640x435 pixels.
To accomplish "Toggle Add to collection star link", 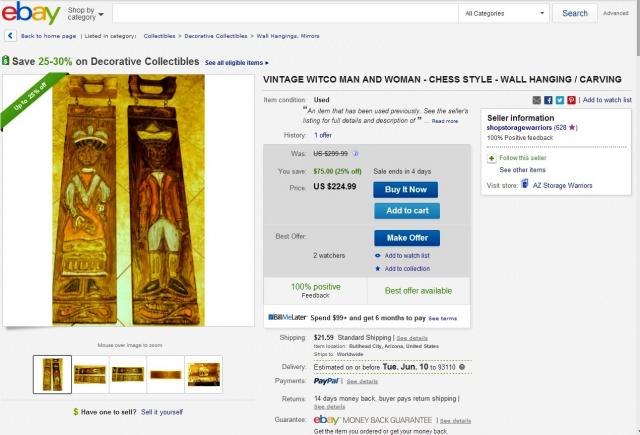I will (402, 269).
